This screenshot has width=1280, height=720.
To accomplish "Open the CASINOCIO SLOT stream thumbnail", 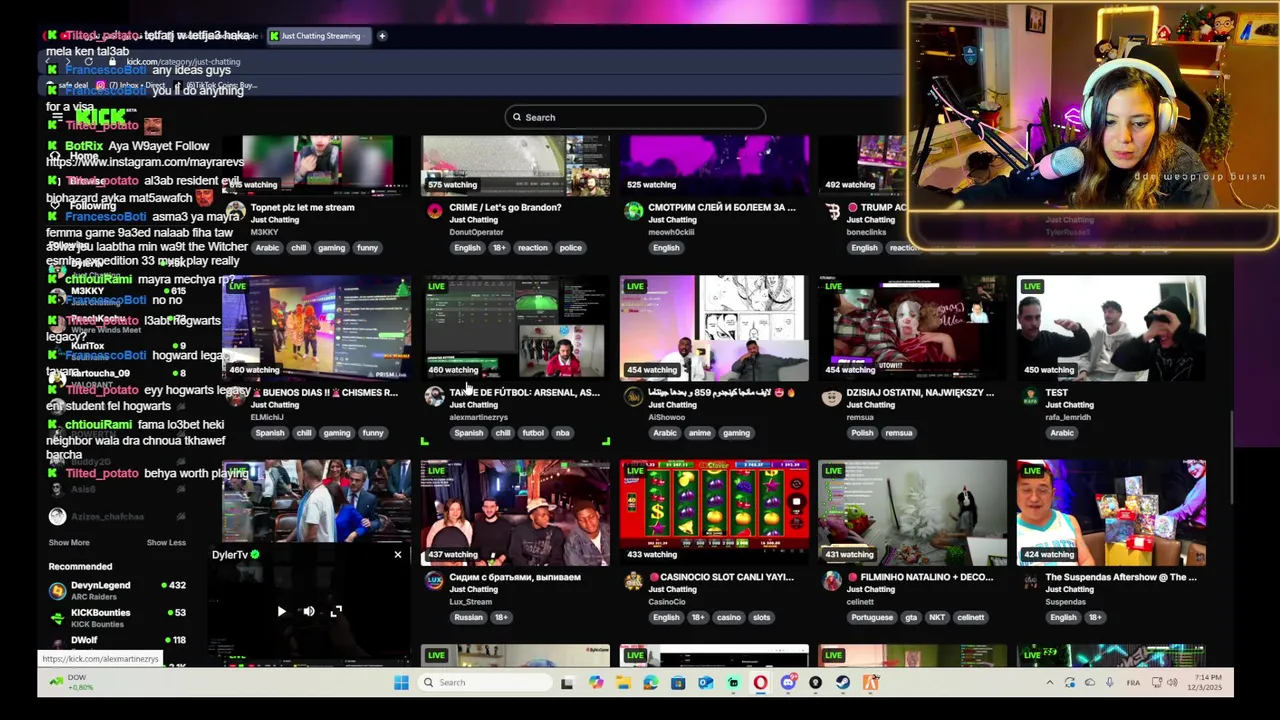I will [x=714, y=513].
